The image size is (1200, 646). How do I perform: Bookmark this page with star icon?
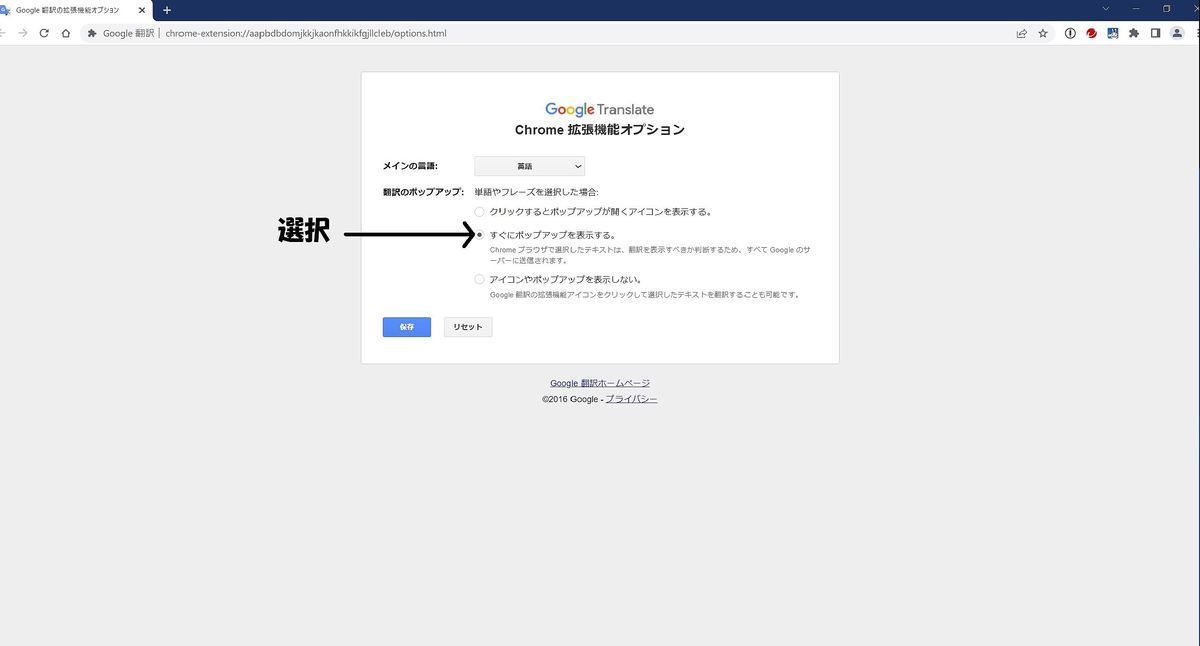tap(1043, 33)
